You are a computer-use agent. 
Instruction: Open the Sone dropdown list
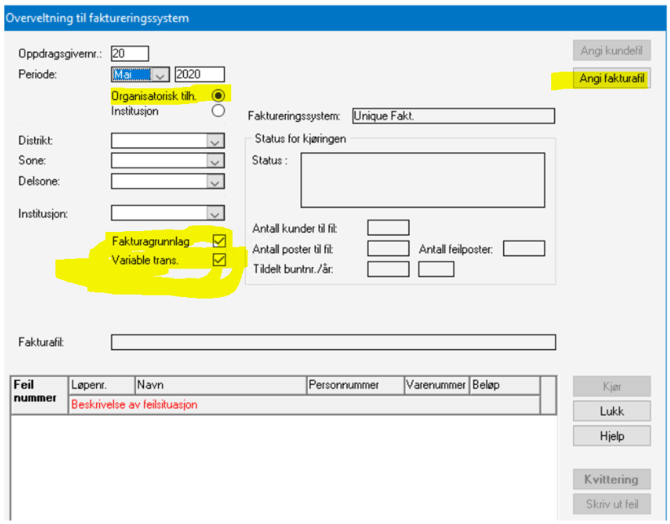tap(214, 160)
